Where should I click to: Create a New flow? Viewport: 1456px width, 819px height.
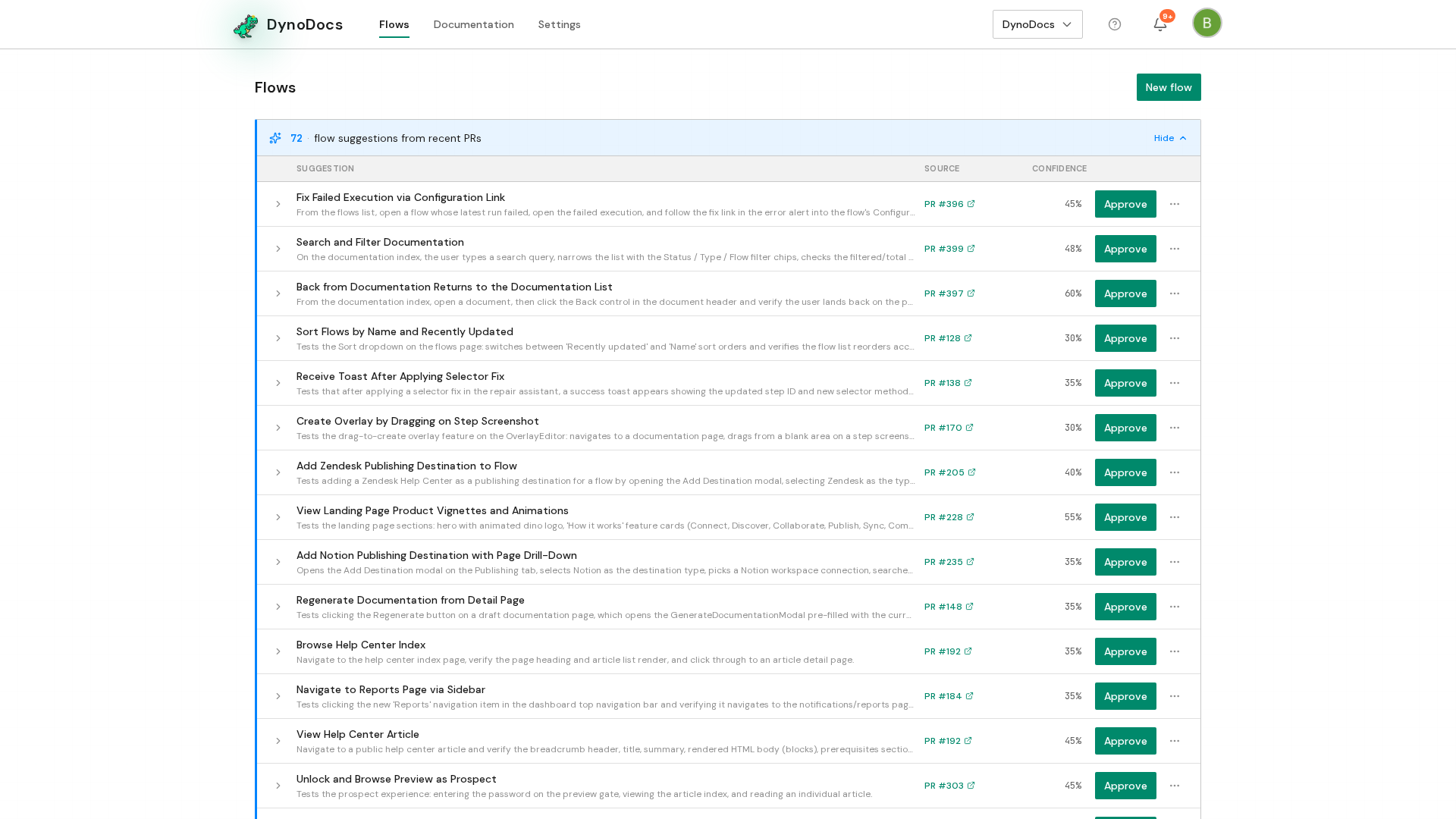(x=1169, y=87)
